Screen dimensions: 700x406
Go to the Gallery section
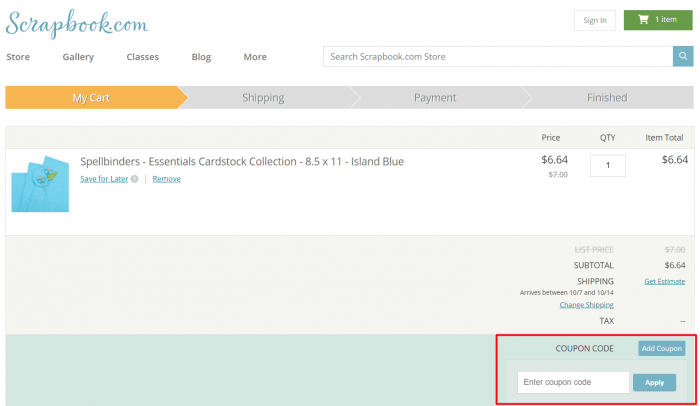pyautogui.click(x=78, y=57)
